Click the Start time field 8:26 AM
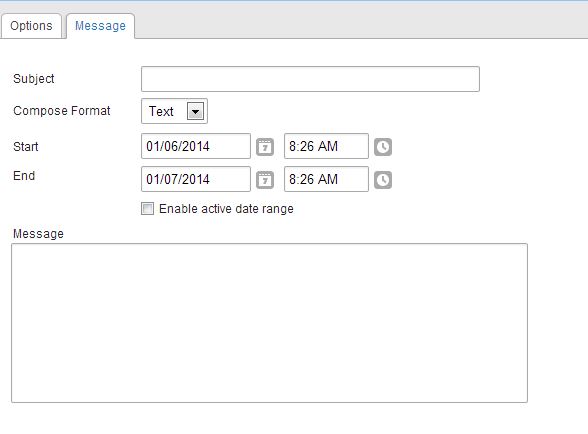 pyautogui.click(x=326, y=146)
